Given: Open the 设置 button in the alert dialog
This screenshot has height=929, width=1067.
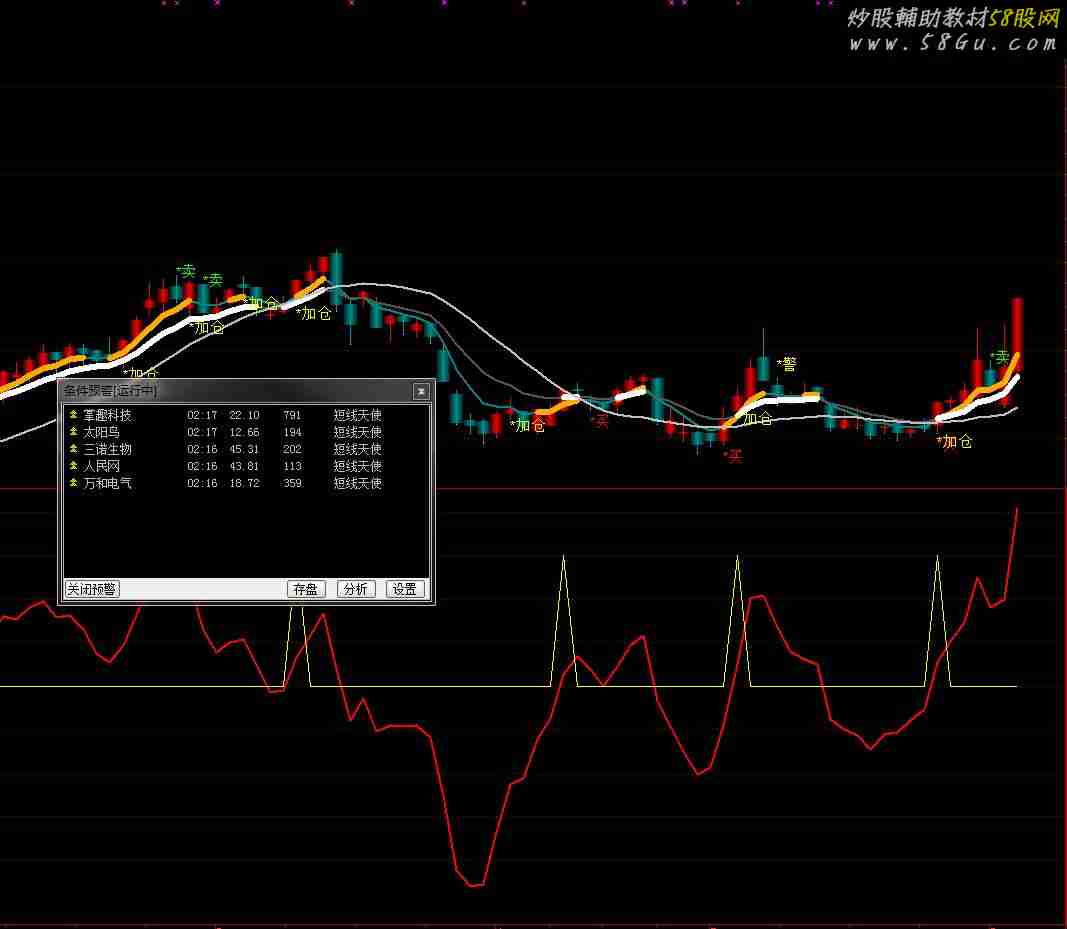Looking at the screenshot, I should click(x=405, y=589).
